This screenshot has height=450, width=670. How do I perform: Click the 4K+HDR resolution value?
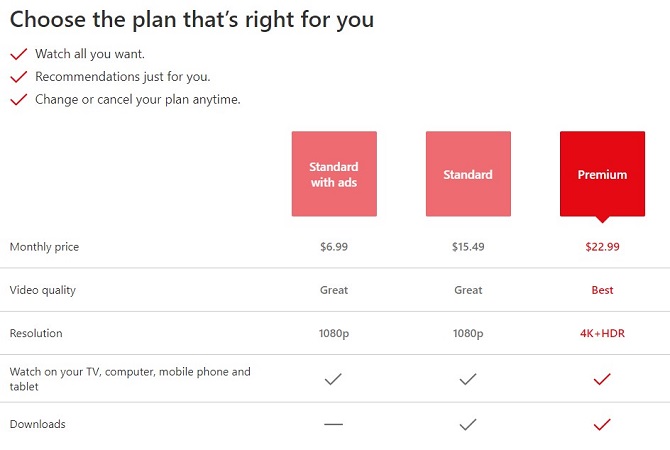point(602,334)
